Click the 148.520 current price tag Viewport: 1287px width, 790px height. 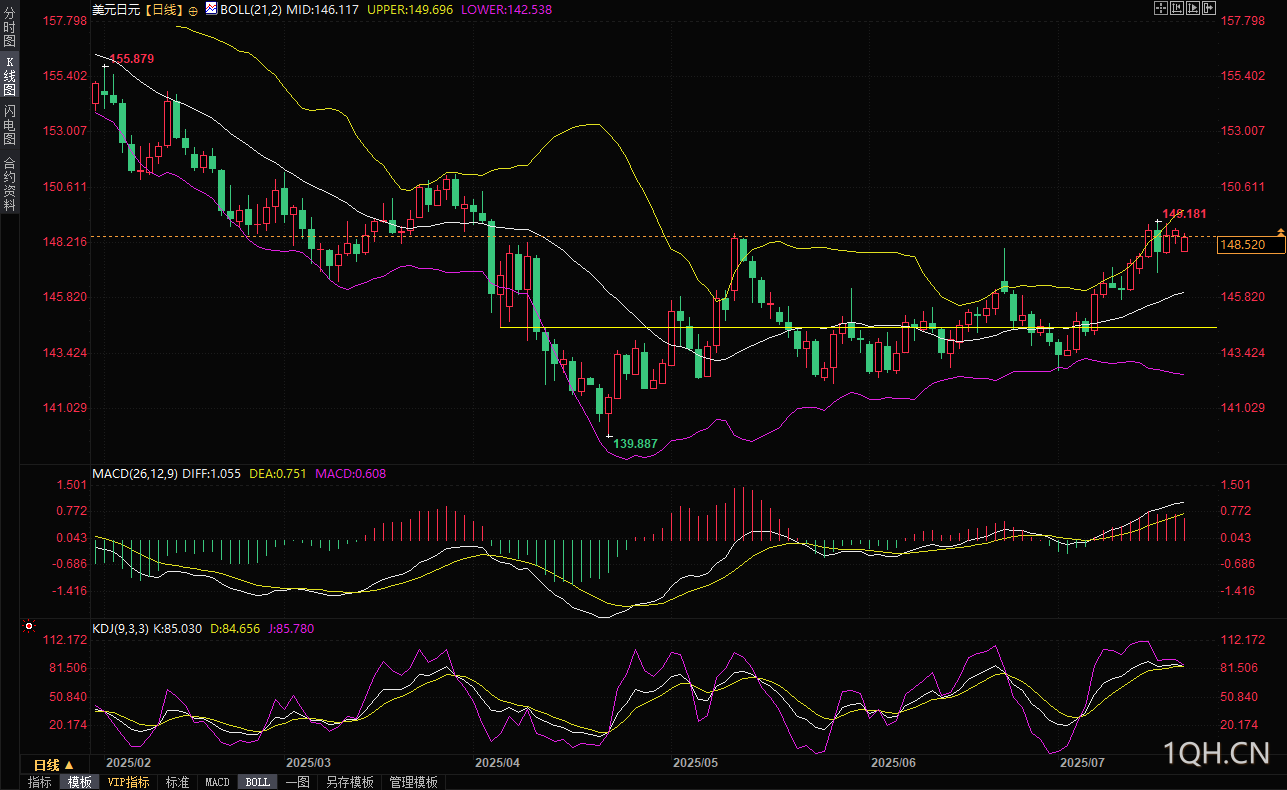[1243, 245]
